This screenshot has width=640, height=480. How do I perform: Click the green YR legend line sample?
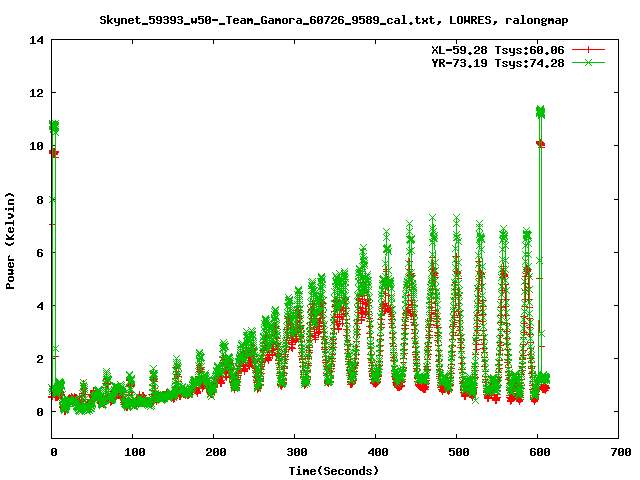[x=588, y=62]
